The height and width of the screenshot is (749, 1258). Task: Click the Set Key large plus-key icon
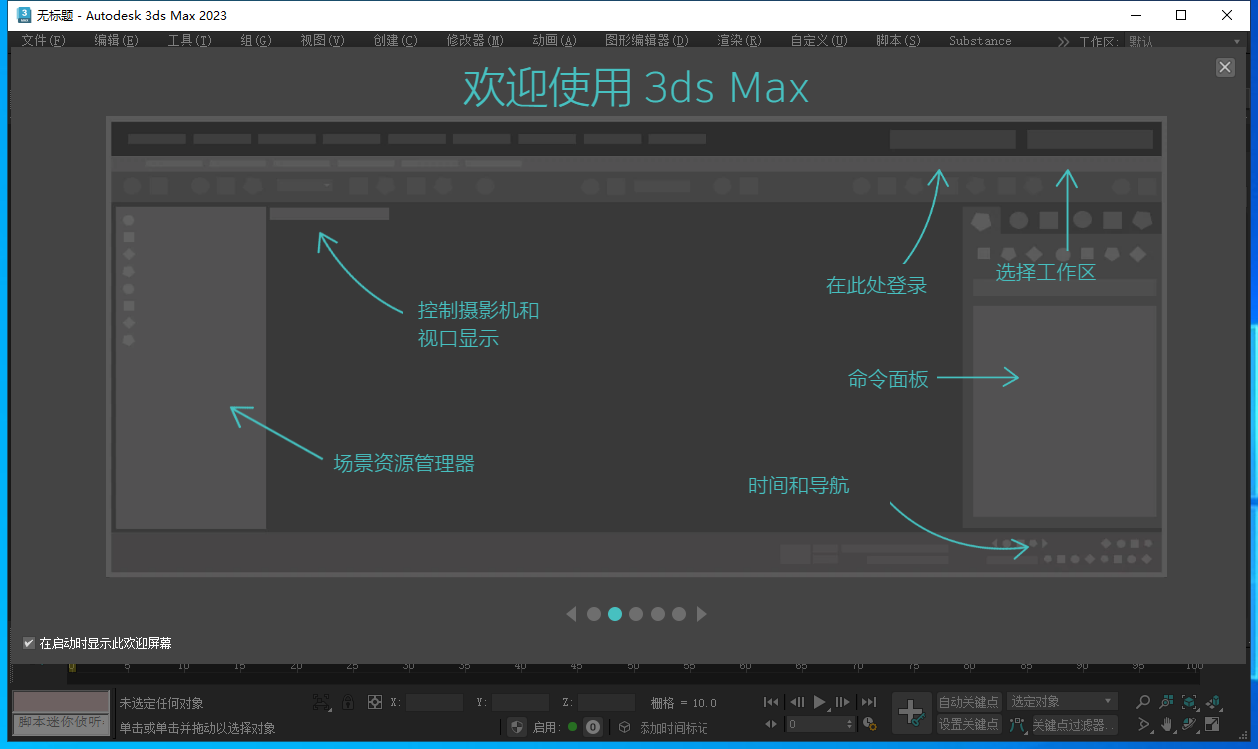(910, 713)
